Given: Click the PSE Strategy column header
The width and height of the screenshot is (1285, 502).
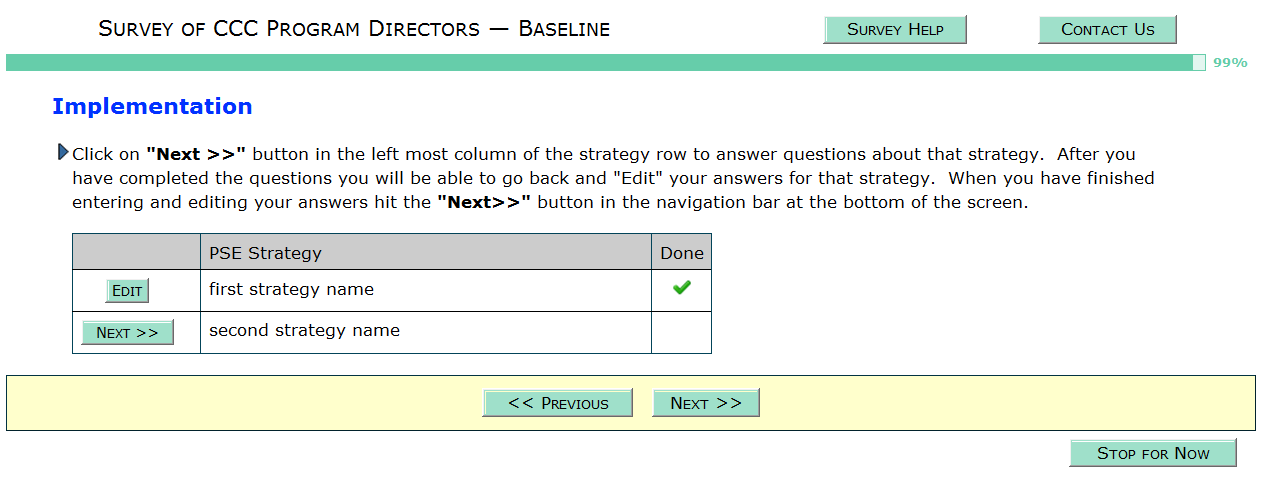Looking at the screenshot, I should 425,253.
